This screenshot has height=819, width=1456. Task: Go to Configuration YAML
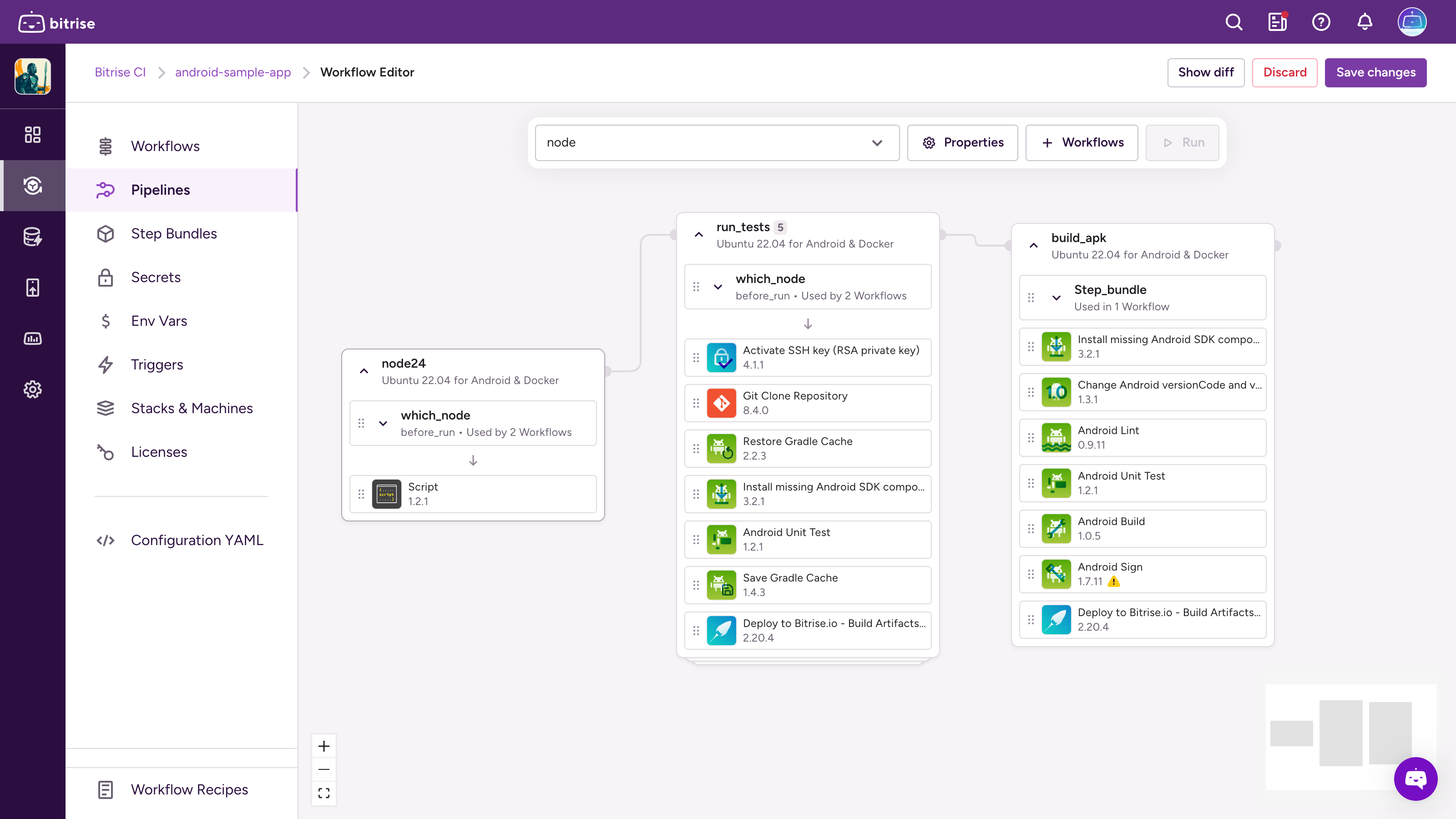tap(197, 540)
